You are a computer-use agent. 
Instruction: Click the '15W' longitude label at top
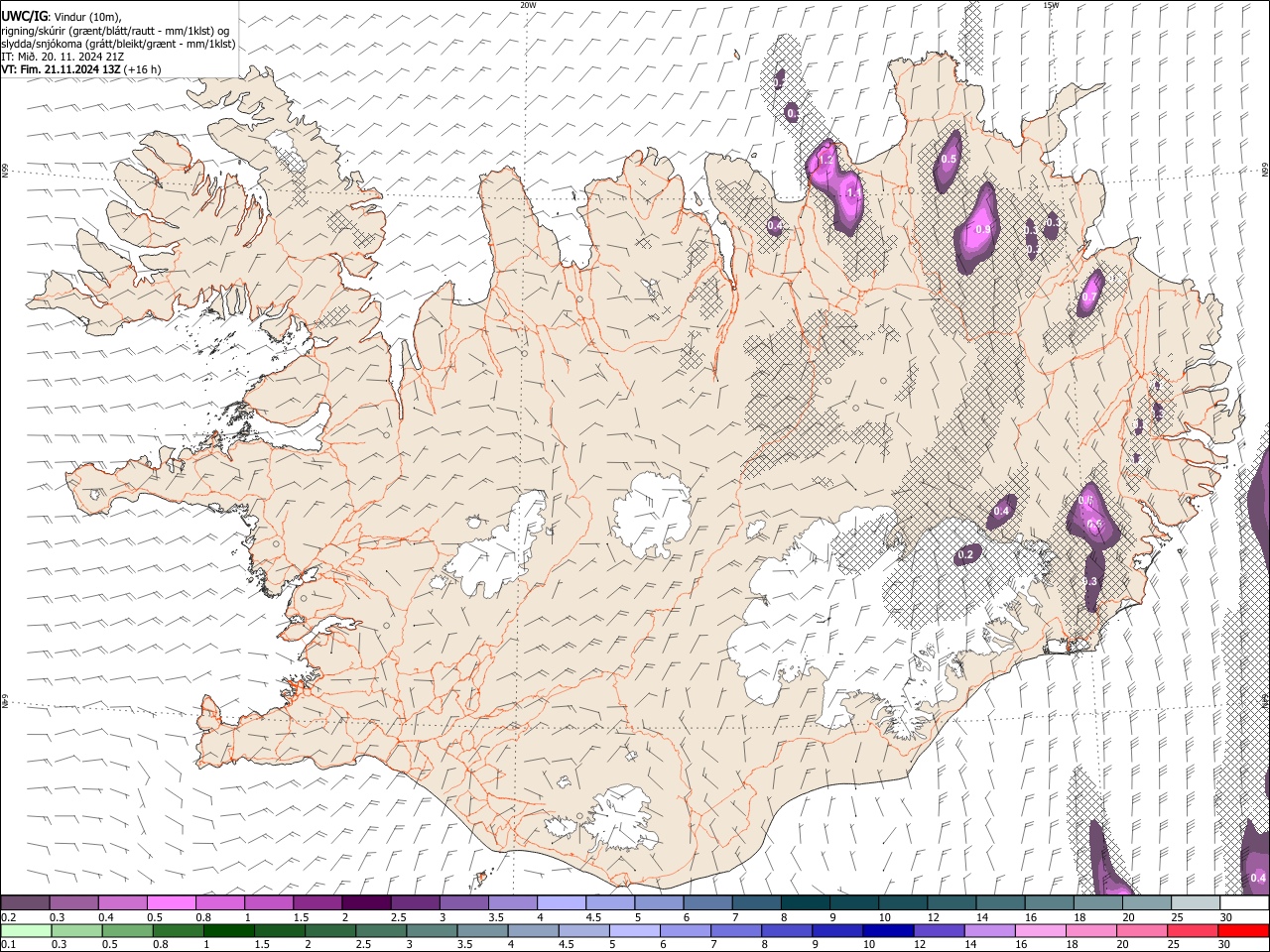[x=1051, y=5]
